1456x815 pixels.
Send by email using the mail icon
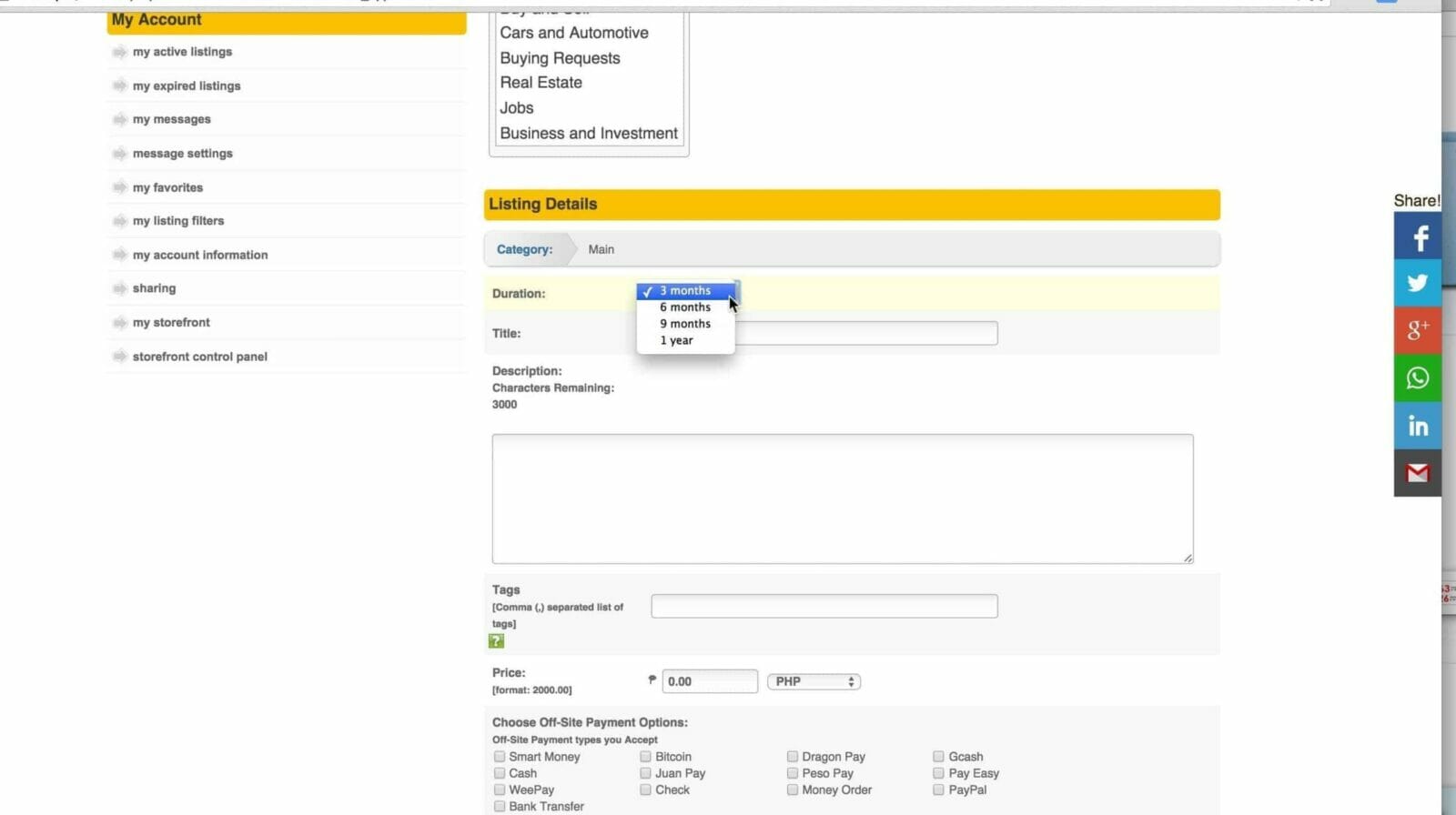[x=1417, y=473]
